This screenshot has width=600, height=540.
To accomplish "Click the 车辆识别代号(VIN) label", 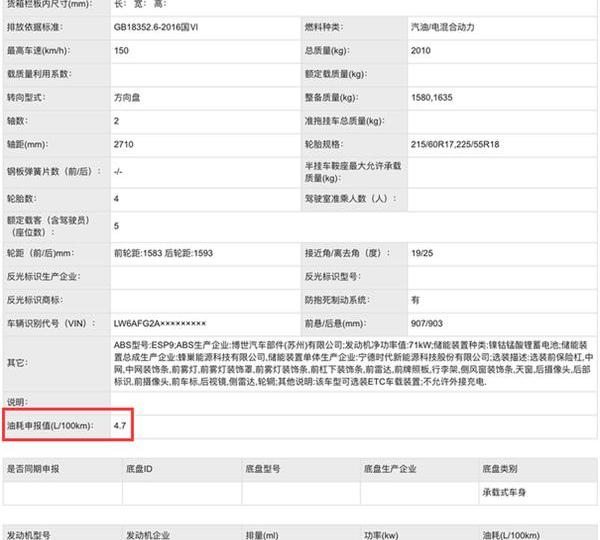I will 51,323.
